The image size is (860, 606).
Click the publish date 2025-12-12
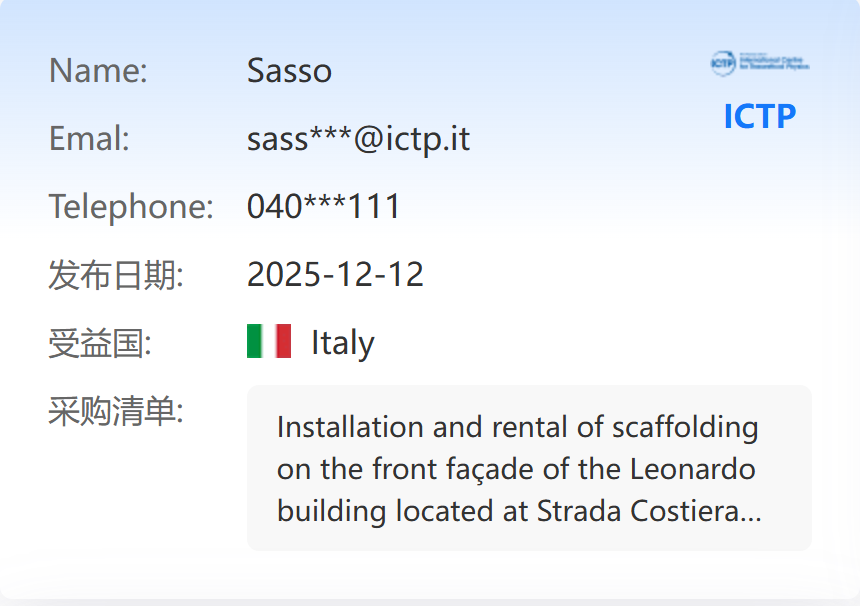pos(335,274)
